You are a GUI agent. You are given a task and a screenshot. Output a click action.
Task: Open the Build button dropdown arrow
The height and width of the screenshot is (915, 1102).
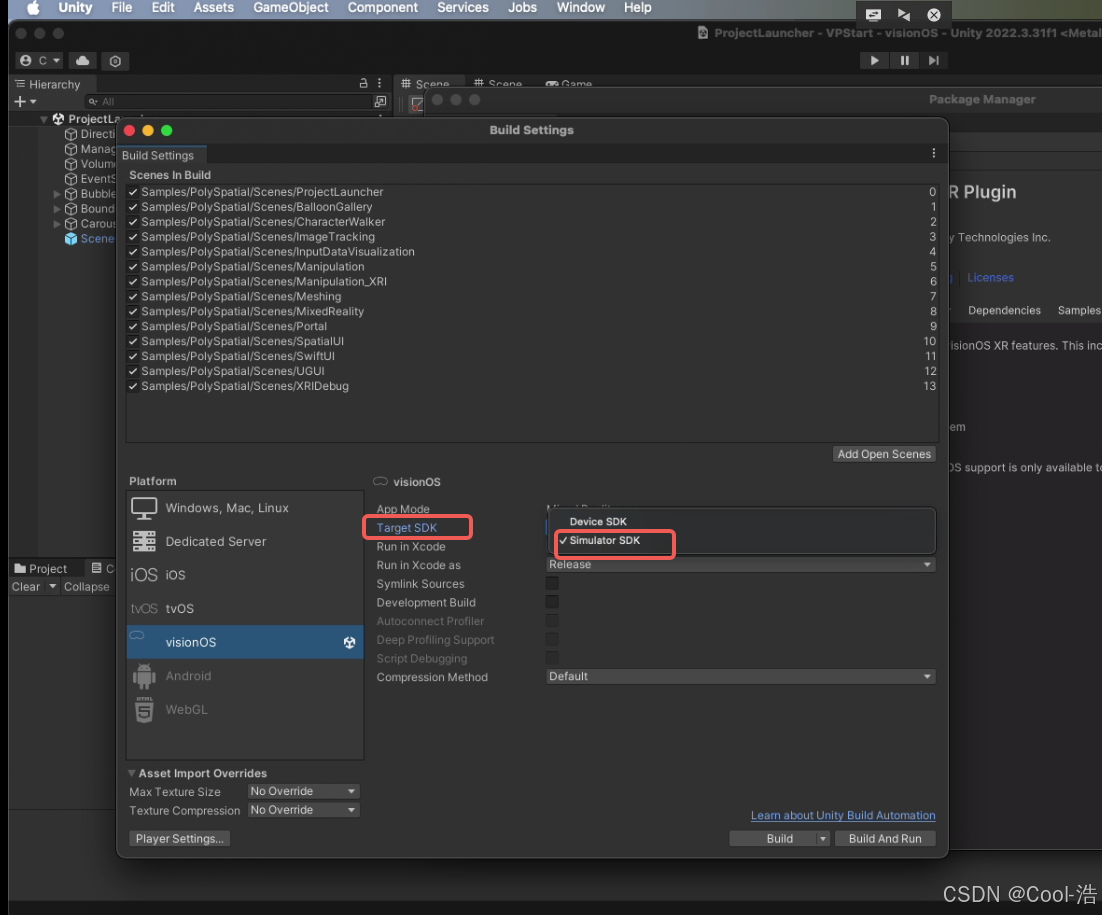[822, 838]
